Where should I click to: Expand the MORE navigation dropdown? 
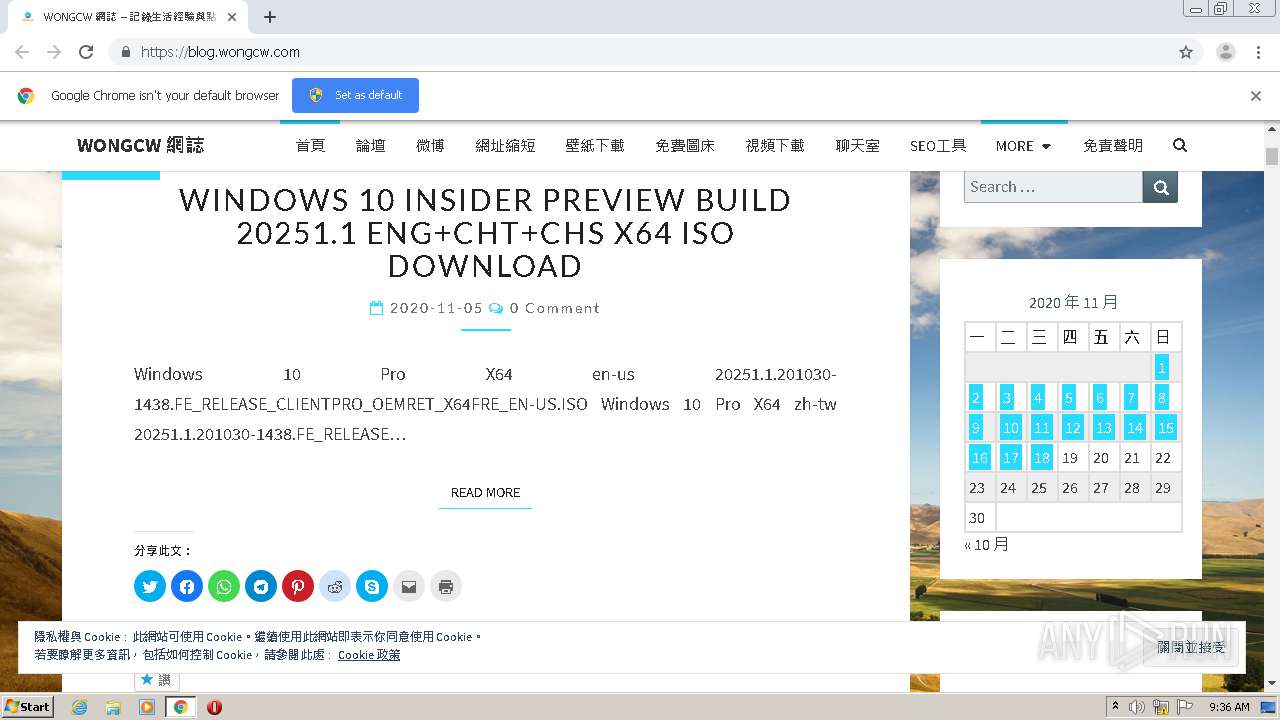coord(1023,146)
